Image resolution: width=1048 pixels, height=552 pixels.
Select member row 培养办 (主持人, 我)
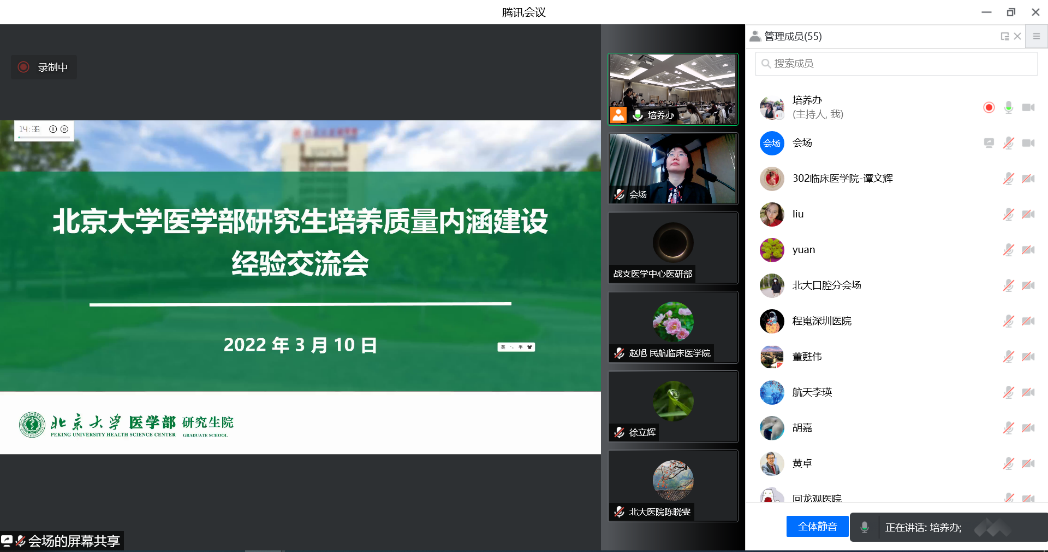click(x=896, y=107)
